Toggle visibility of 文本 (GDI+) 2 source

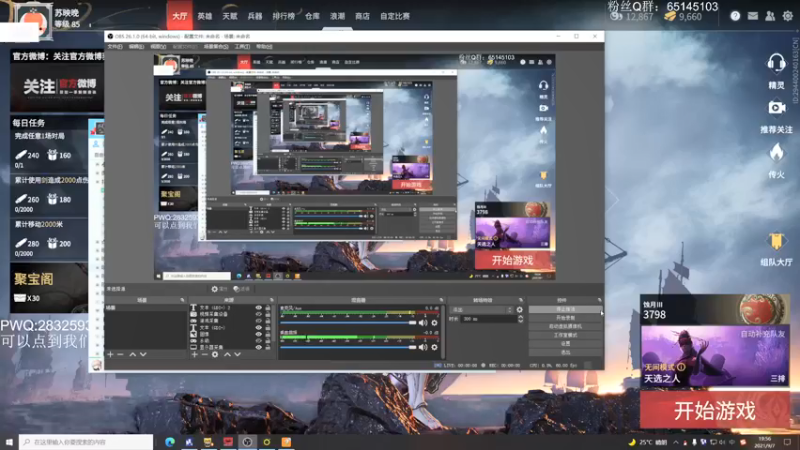pos(259,308)
